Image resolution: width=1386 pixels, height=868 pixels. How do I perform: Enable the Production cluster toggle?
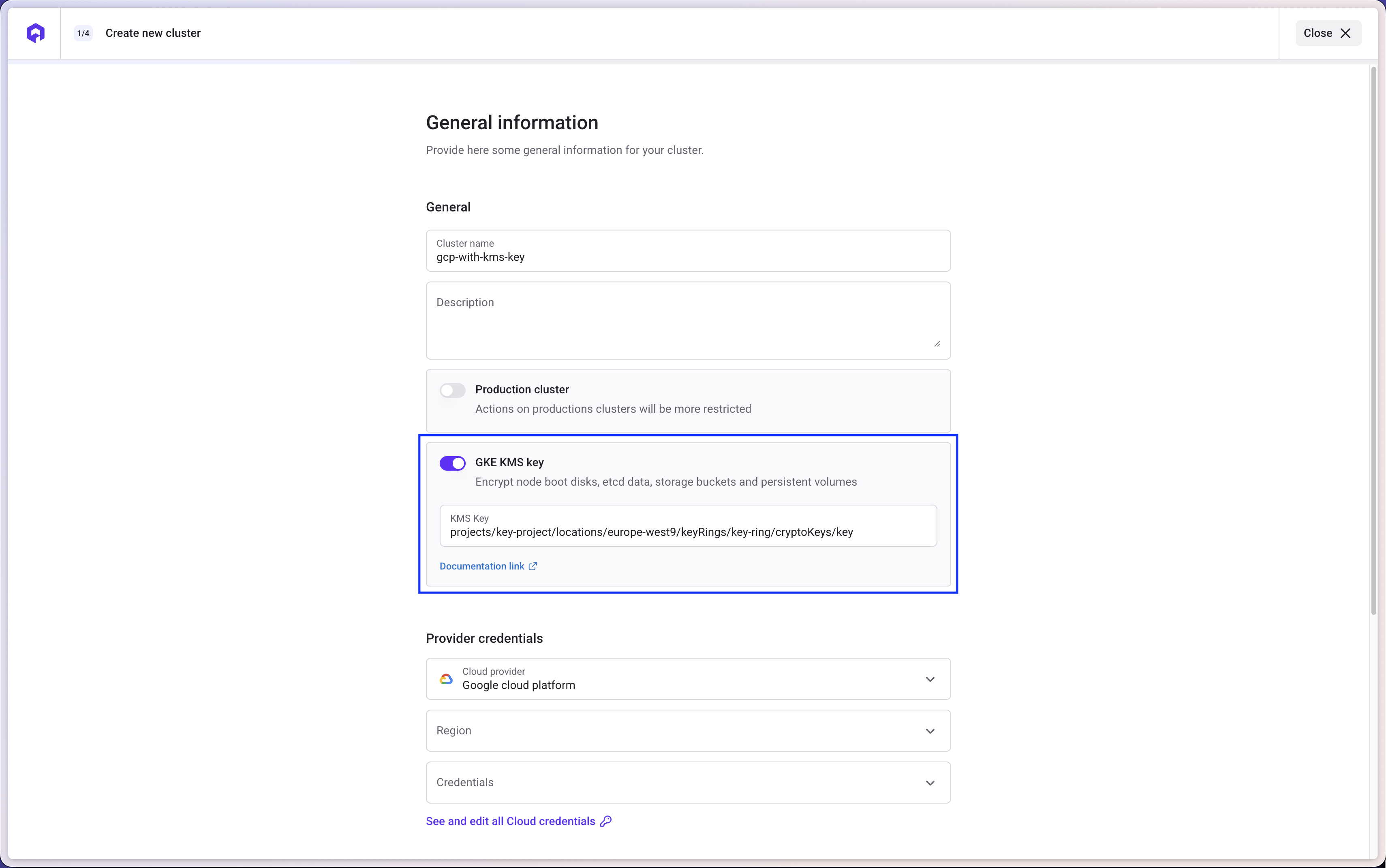tap(452, 390)
